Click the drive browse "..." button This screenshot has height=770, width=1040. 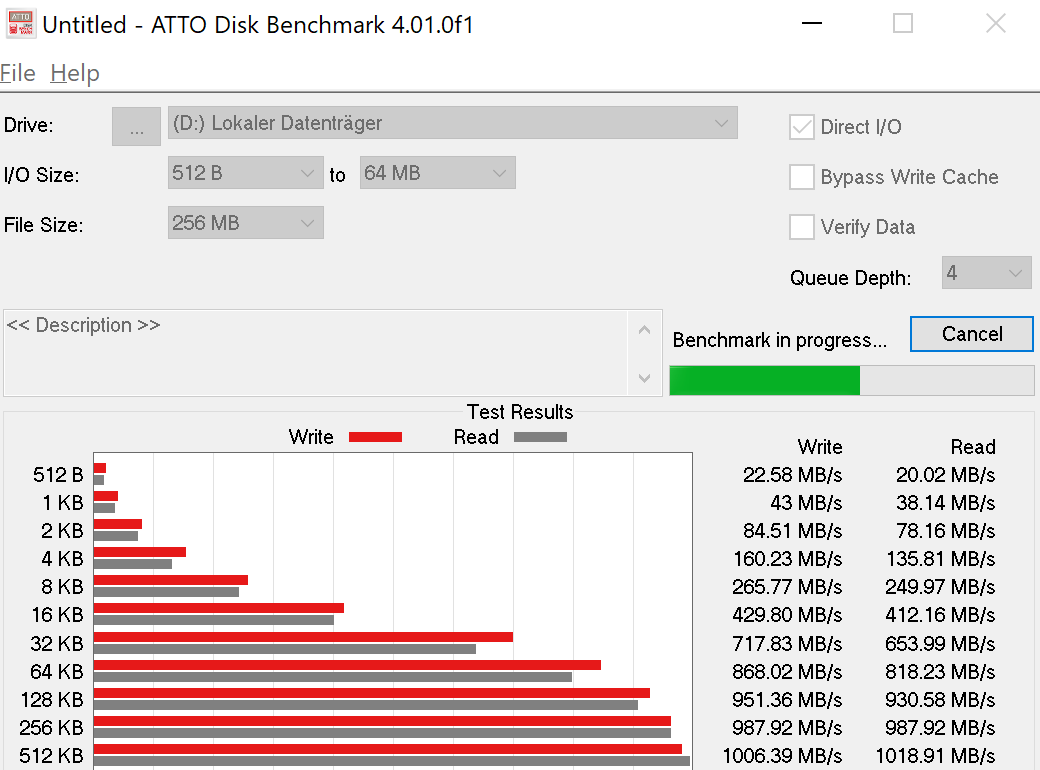click(x=136, y=126)
